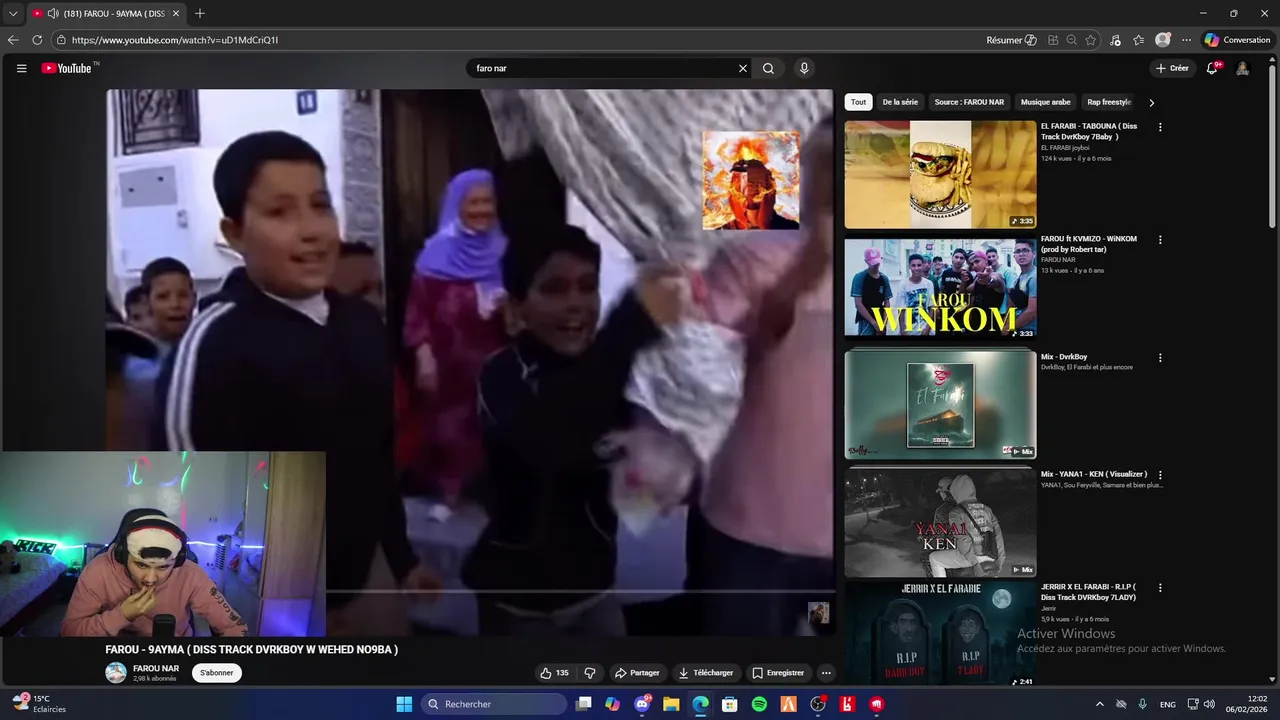Open File Explorer from the taskbar
This screenshot has height=720, width=1280.
pos(671,704)
